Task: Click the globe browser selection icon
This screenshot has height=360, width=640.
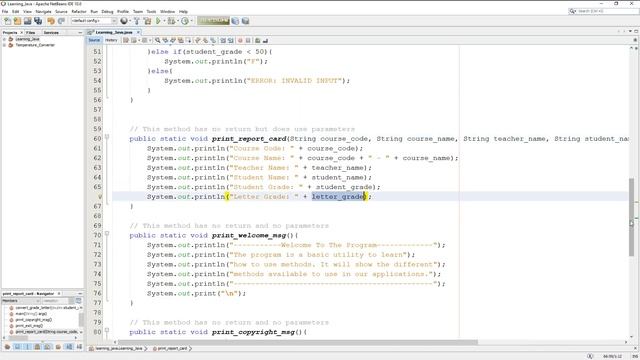Action: (x=123, y=21)
